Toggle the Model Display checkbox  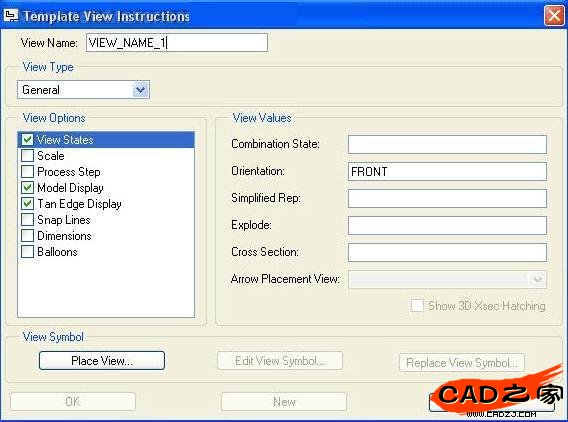pyautogui.click(x=28, y=188)
